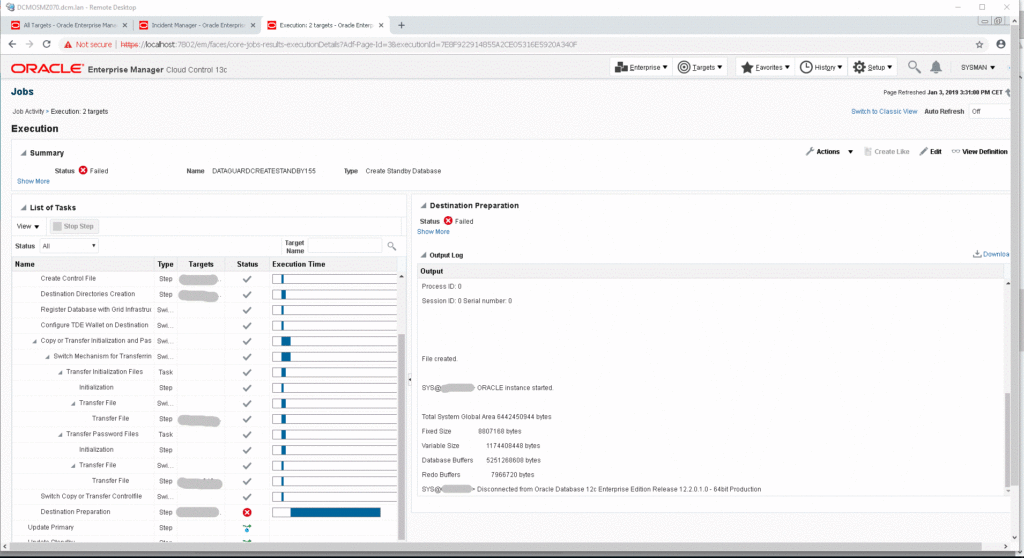
Task: Open the search magnifier in the header
Action: pyautogui.click(x=914, y=67)
